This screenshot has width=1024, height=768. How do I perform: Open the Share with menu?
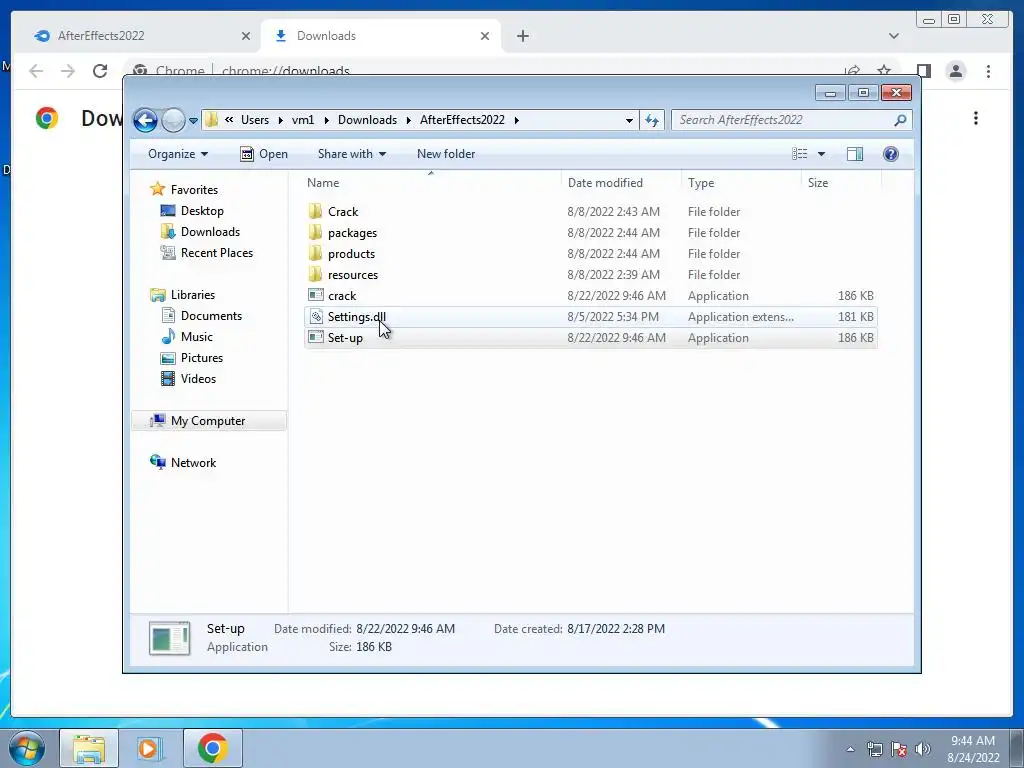click(x=351, y=154)
